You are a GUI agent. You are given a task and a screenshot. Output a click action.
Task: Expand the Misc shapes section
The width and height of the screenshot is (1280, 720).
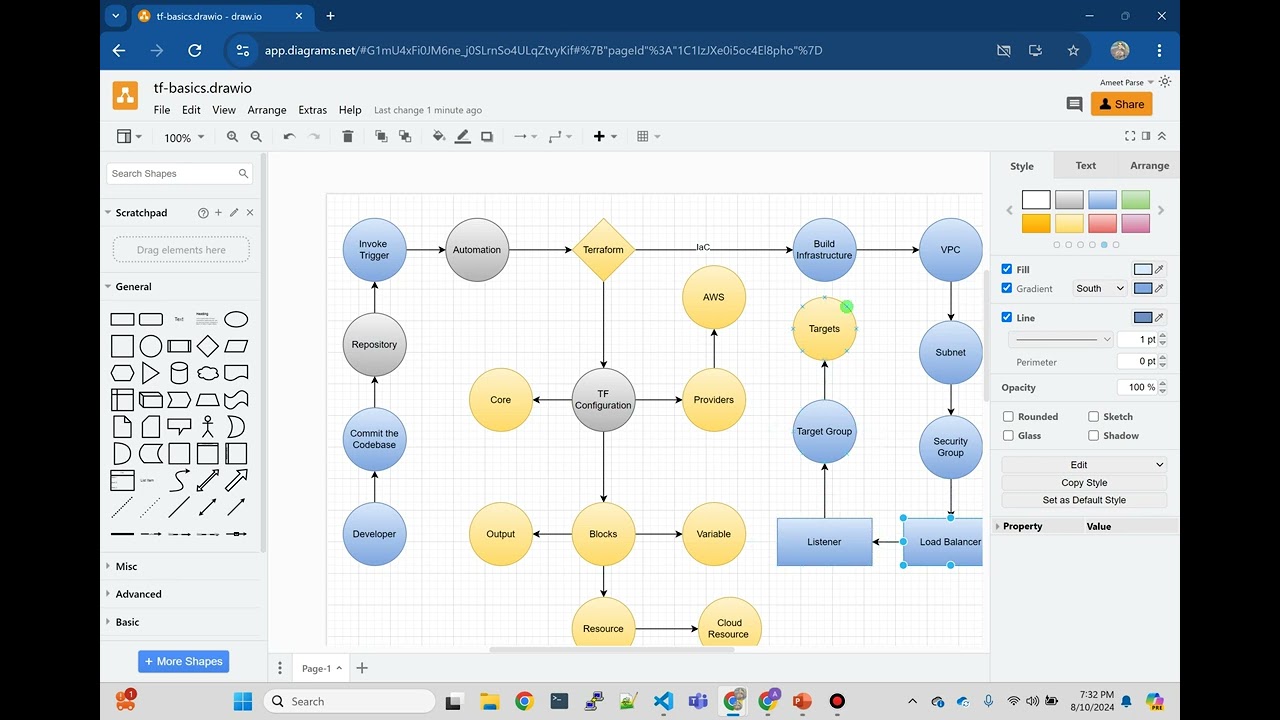[126, 566]
